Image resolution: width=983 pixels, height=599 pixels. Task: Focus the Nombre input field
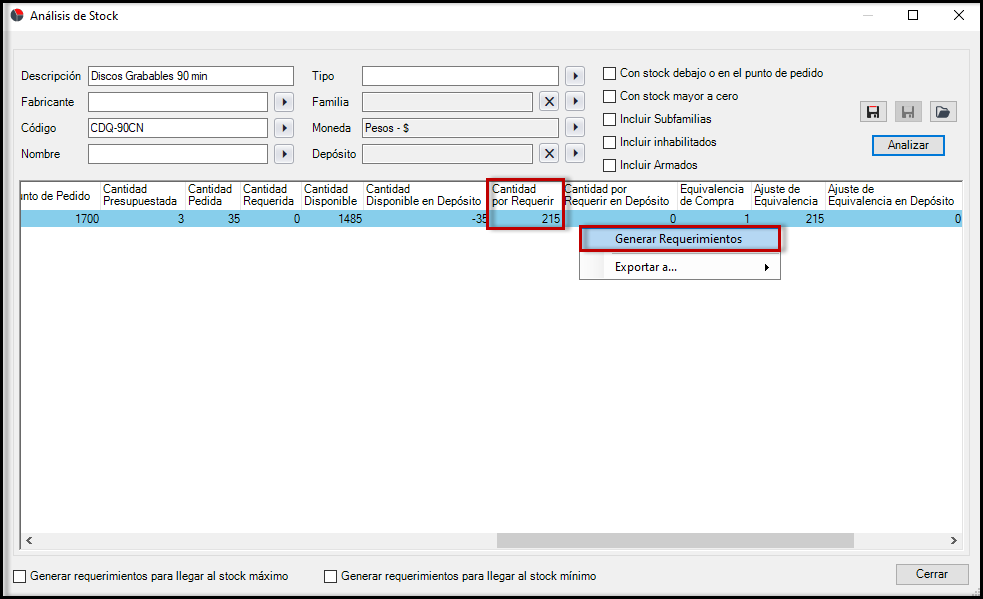(x=178, y=154)
